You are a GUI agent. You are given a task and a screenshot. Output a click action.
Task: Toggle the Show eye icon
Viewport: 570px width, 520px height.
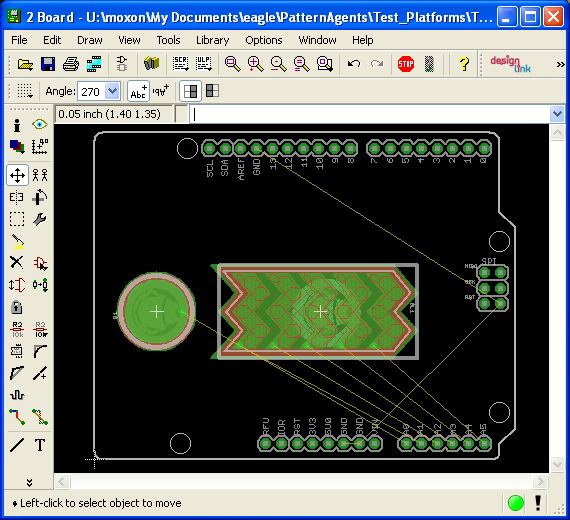click(40, 125)
